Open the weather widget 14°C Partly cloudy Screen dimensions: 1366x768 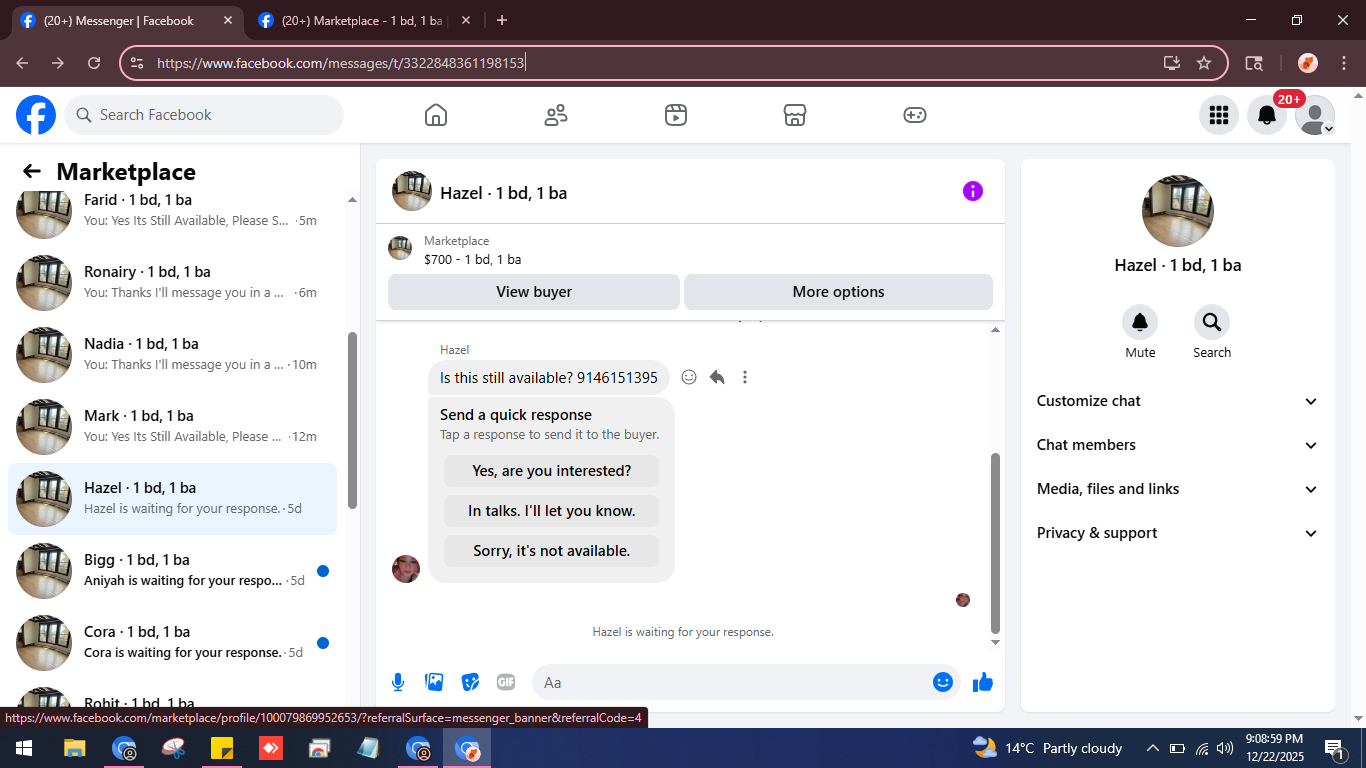click(x=1048, y=748)
